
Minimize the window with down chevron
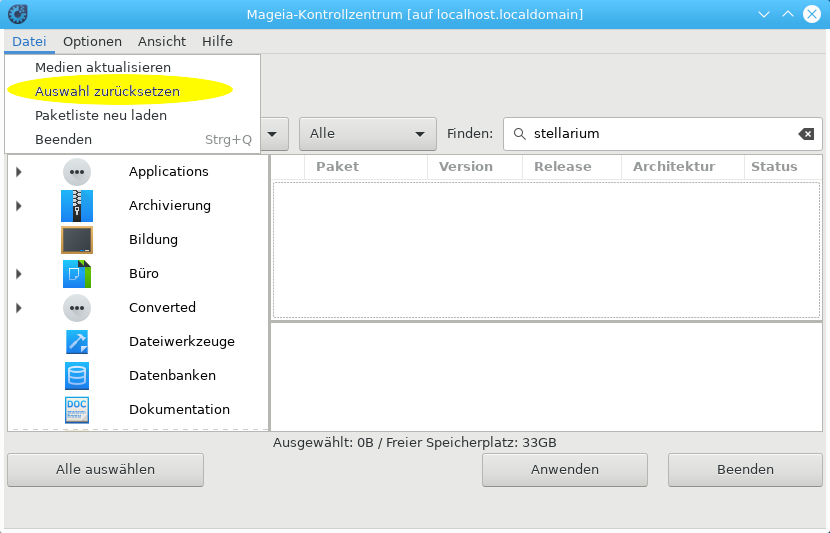pyautogui.click(x=763, y=15)
